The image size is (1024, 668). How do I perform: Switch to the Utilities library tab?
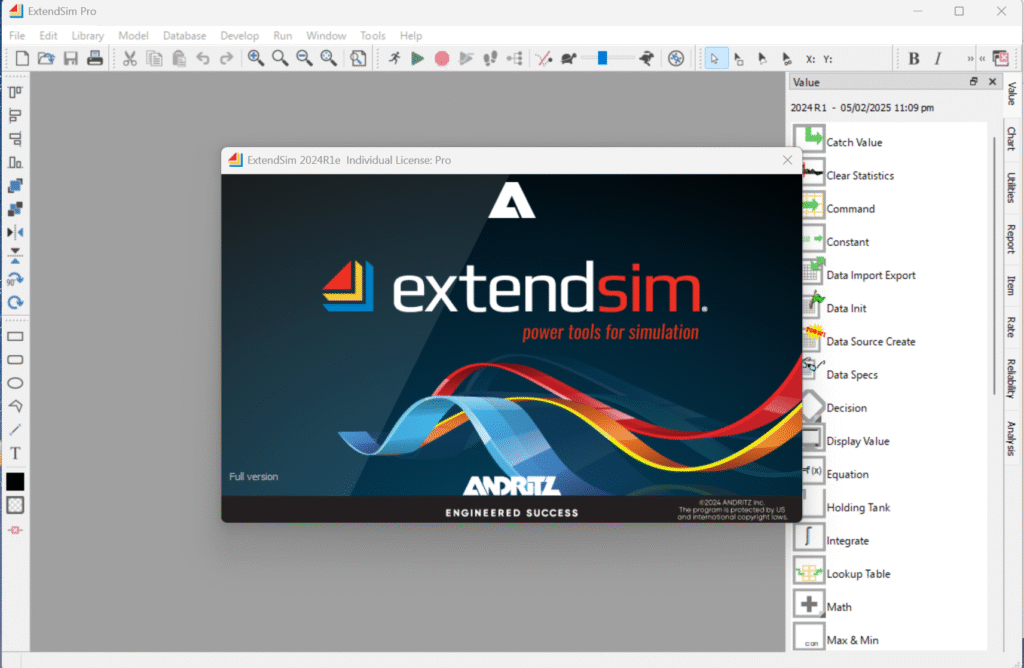(x=1012, y=187)
